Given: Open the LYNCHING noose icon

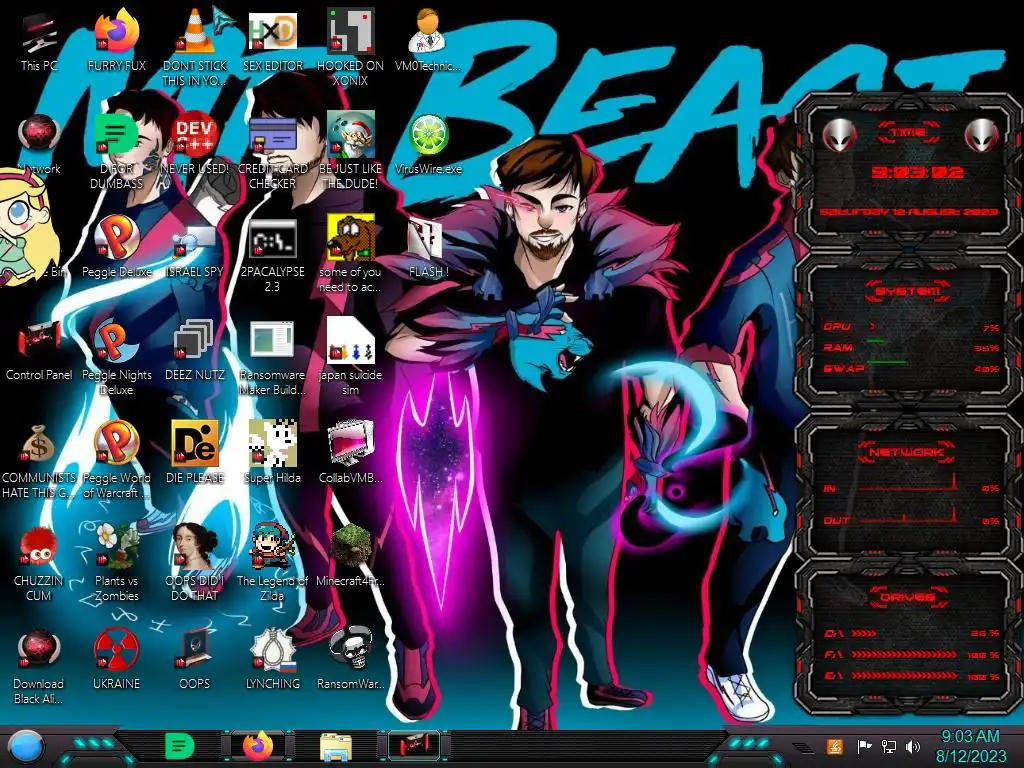Looking at the screenshot, I should (272, 650).
